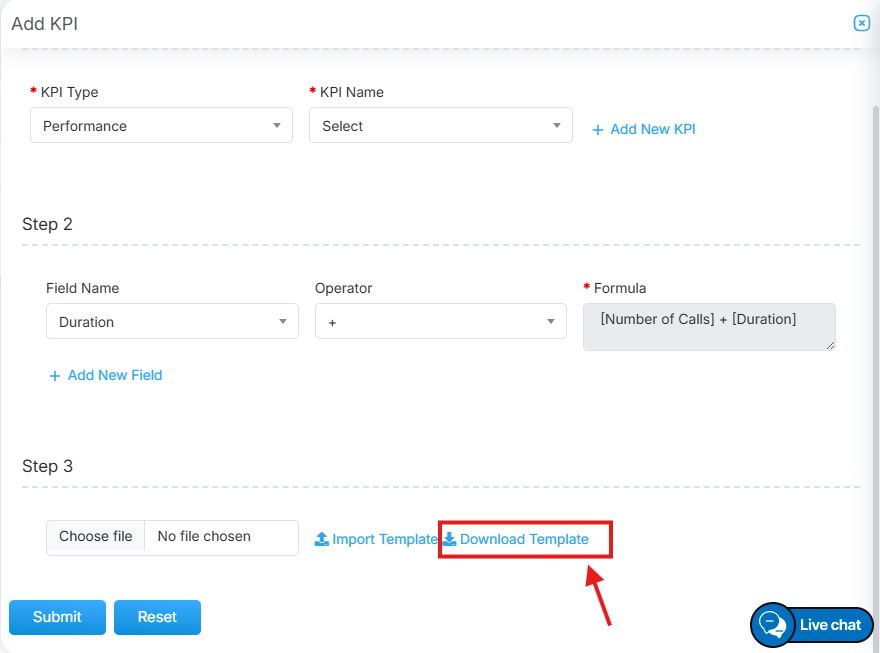This screenshot has height=653, width=880.
Task: Click the Formula box resize handle
Action: pos(830,345)
